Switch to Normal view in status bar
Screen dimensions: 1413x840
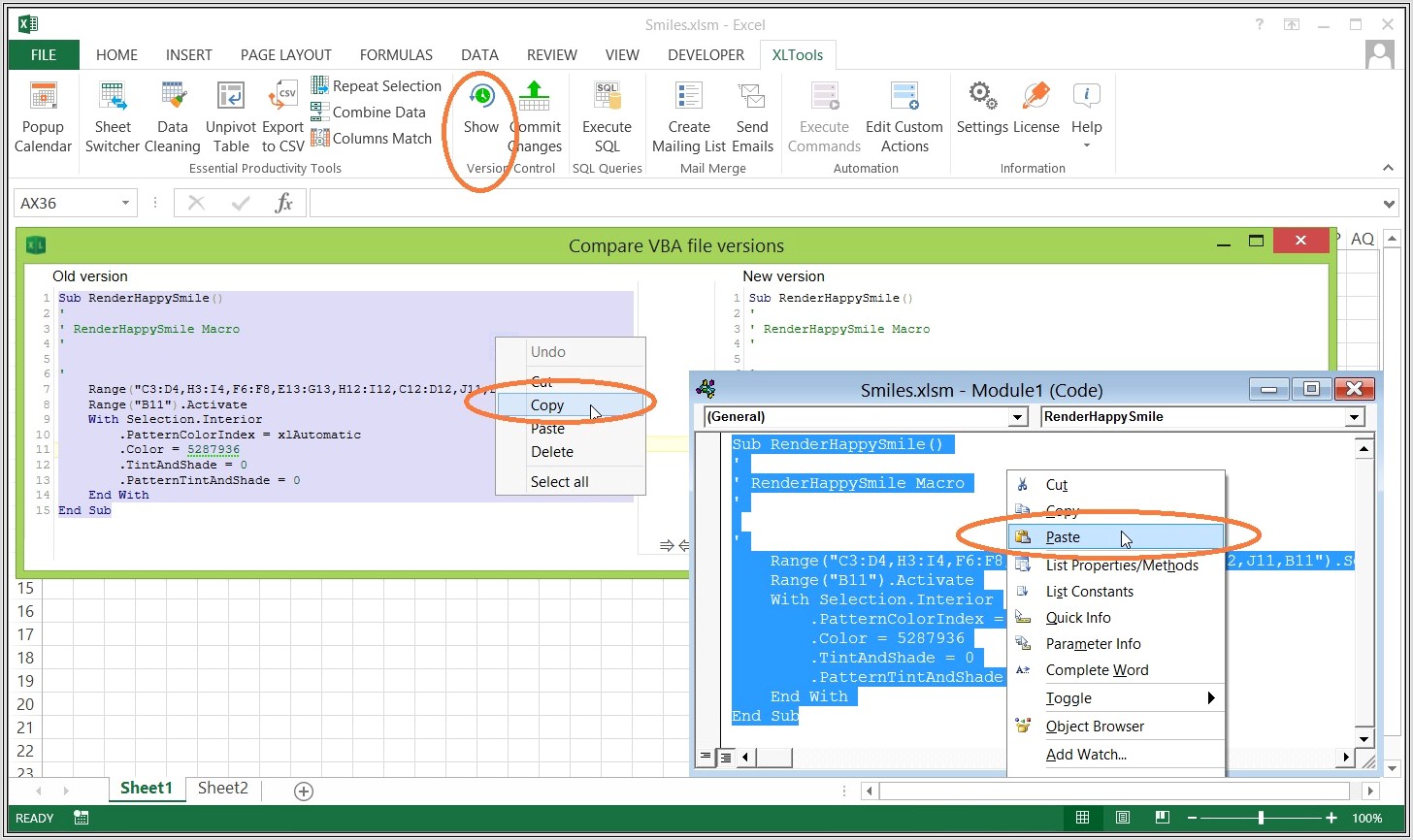(1083, 818)
